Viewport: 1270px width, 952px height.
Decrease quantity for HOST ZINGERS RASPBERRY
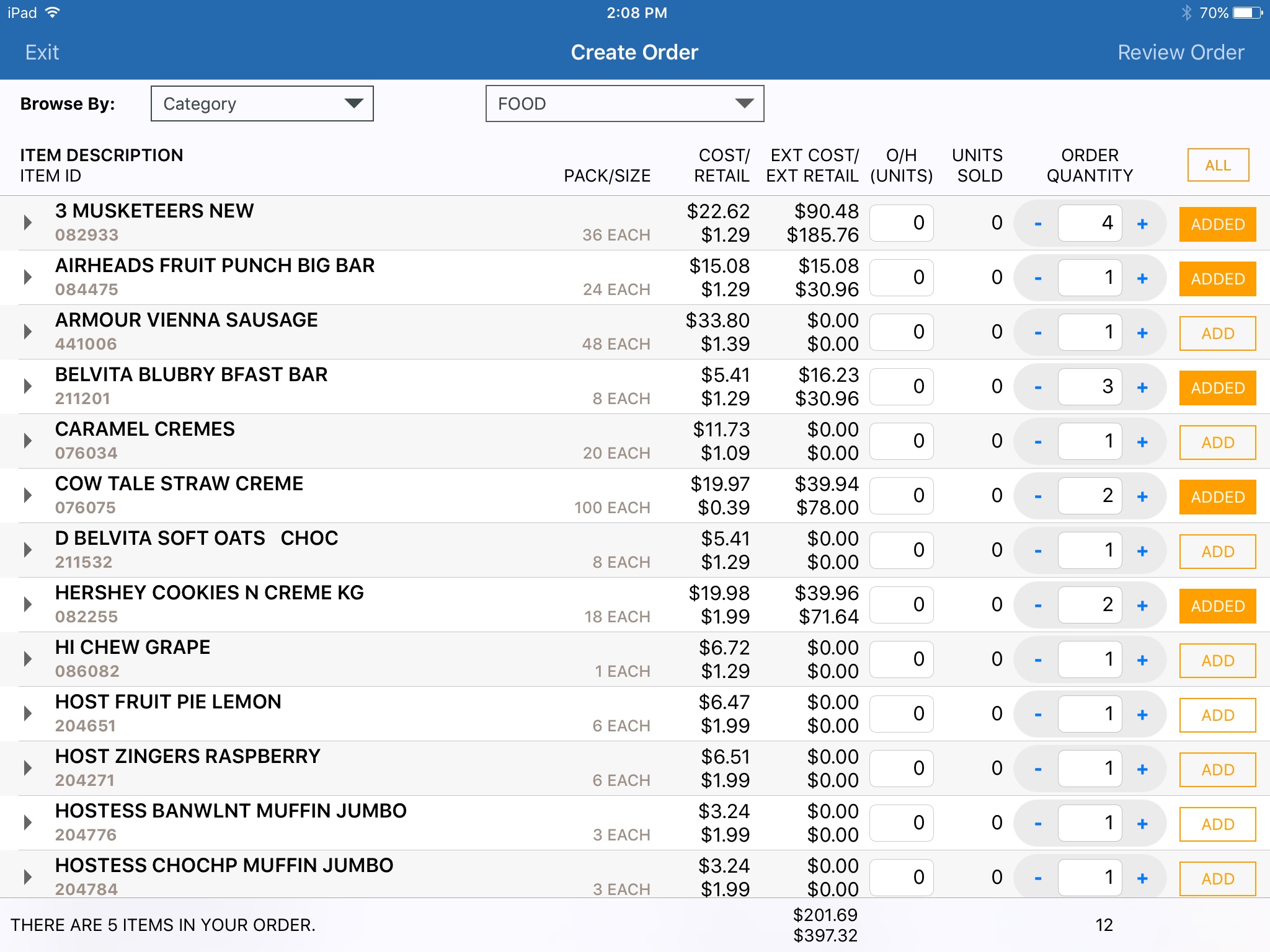1037,769
